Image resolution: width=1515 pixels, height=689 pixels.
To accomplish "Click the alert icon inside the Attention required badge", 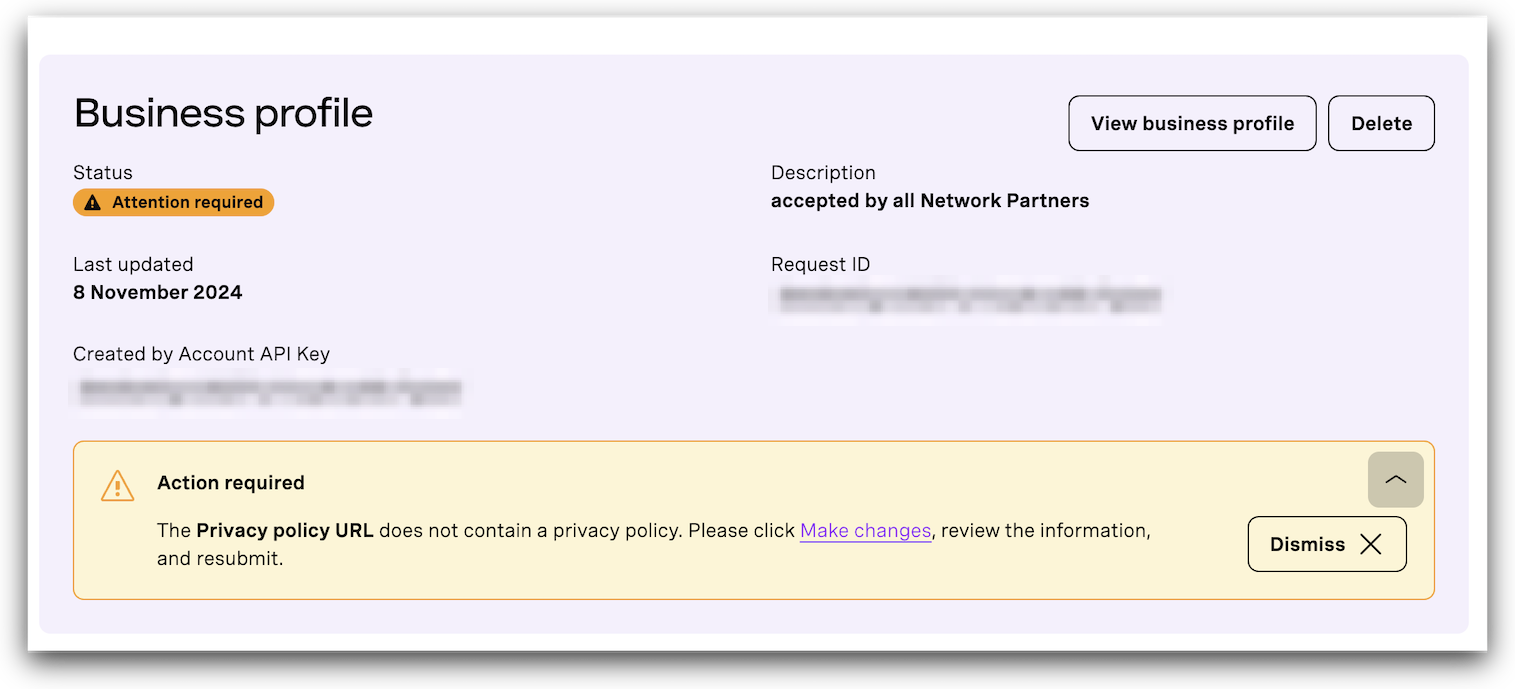I will pos(93,202).
